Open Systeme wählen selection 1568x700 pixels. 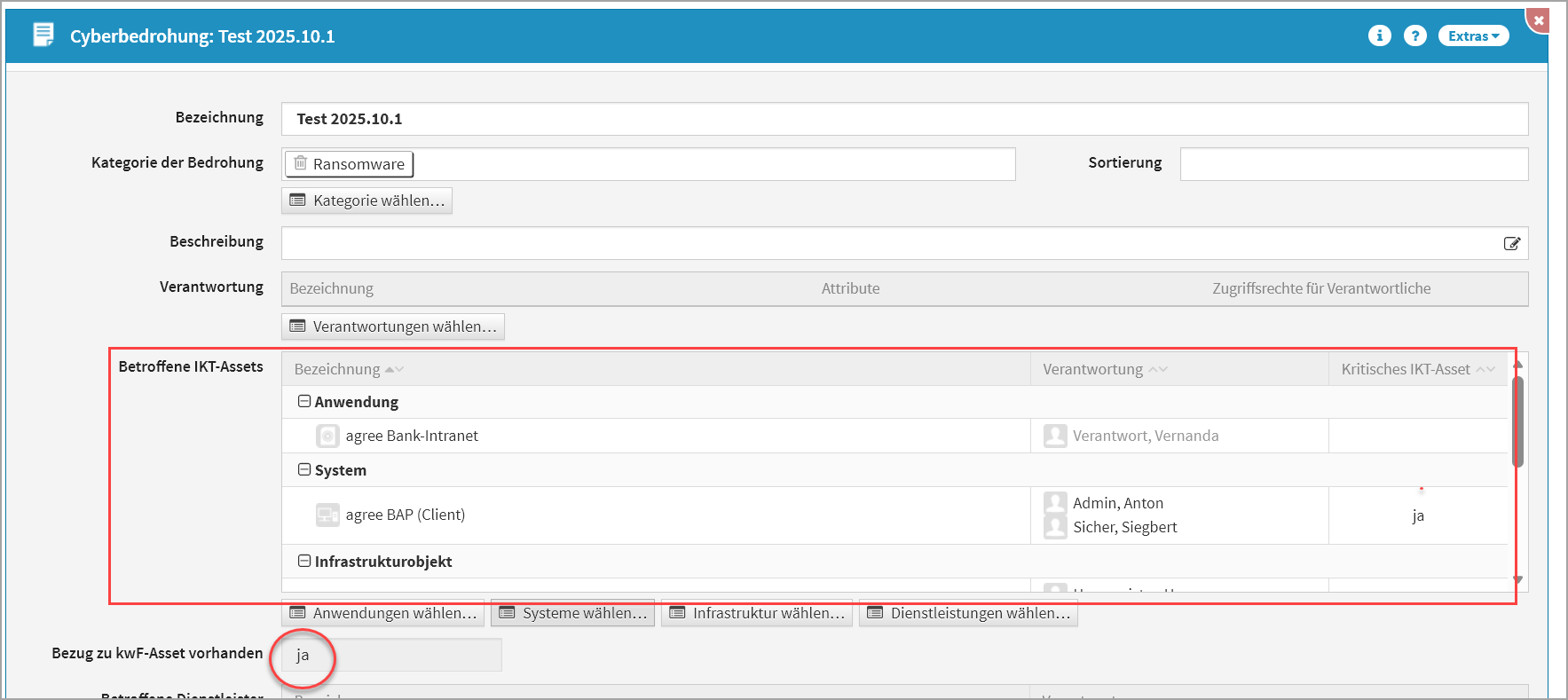pos(572,613)
